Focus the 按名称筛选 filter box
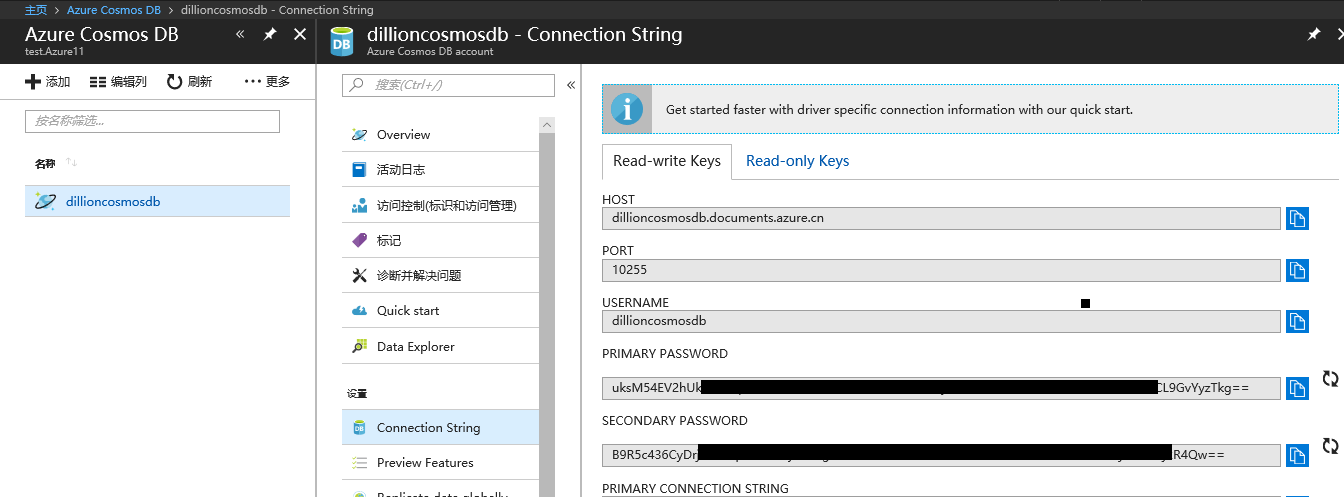The width and height of the screenshot is (1344, 497). click(152, 121)
